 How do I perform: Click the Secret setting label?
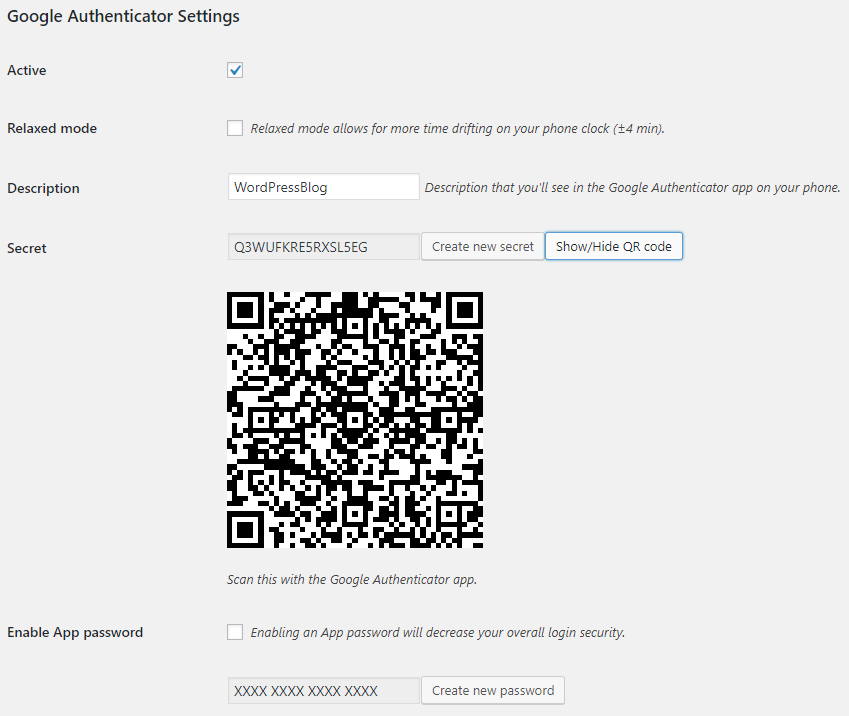coord(27,249)
